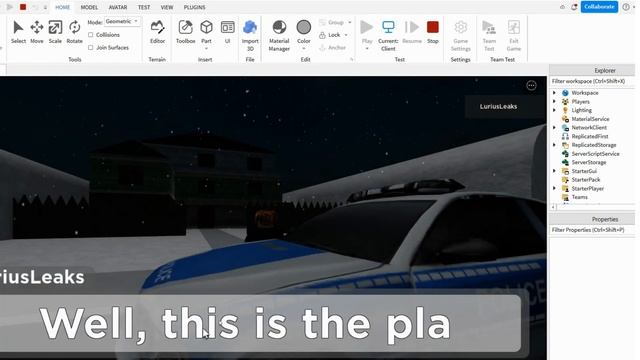Start Team Test
Viewport: 640px width, 360px height.
click(x=489, y=36)
